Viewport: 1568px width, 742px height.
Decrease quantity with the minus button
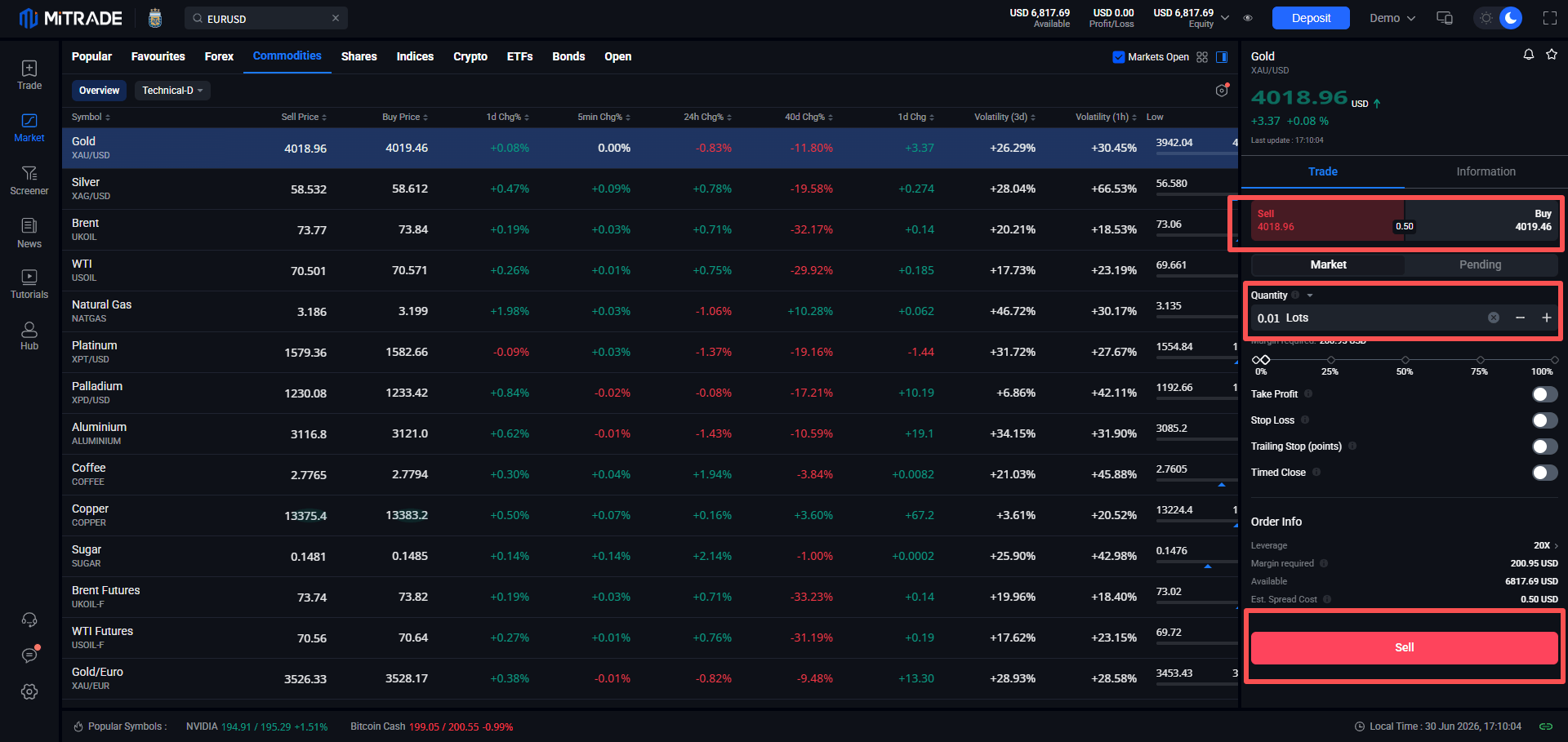click(1520, 318)
